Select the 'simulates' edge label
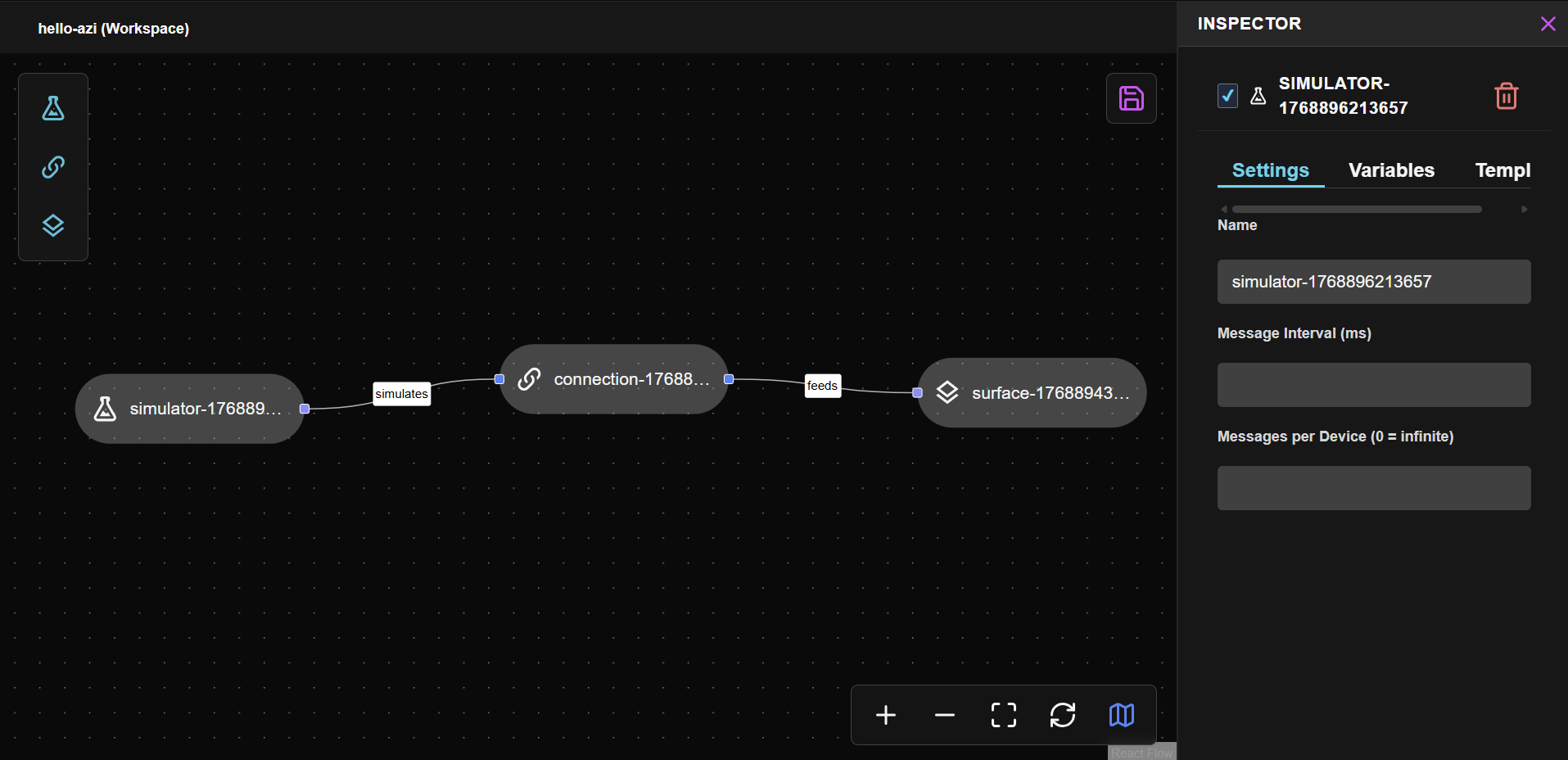This screenshot has height=760, width=1568. coord(402,394)
